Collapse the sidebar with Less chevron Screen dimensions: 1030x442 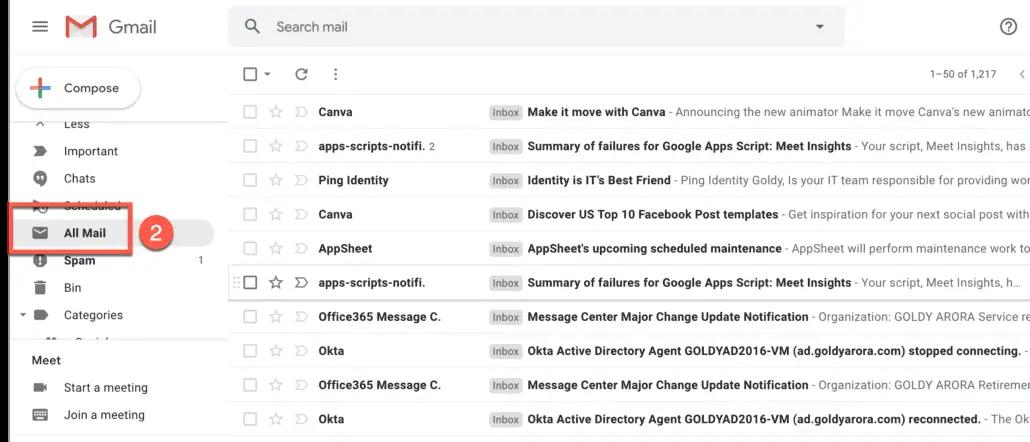tap(40, 123)
